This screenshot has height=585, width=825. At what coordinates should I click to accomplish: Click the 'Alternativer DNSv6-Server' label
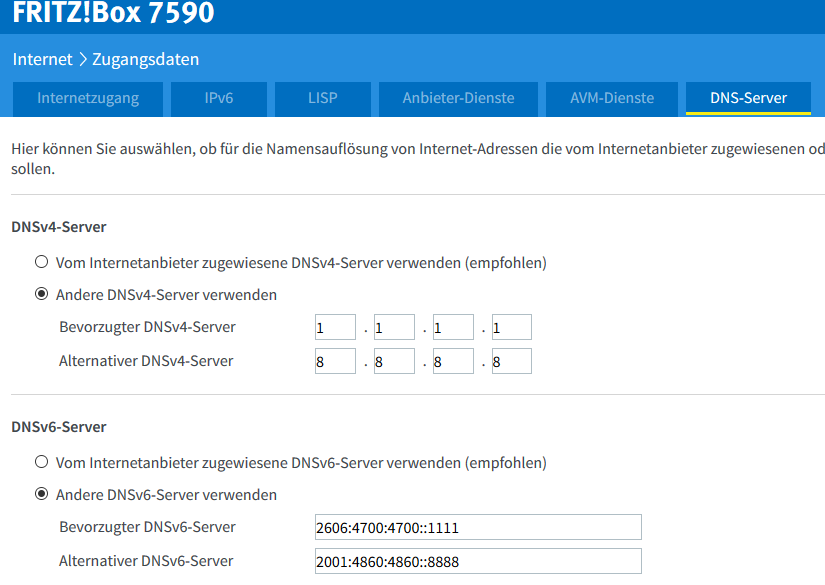point(146,561)
